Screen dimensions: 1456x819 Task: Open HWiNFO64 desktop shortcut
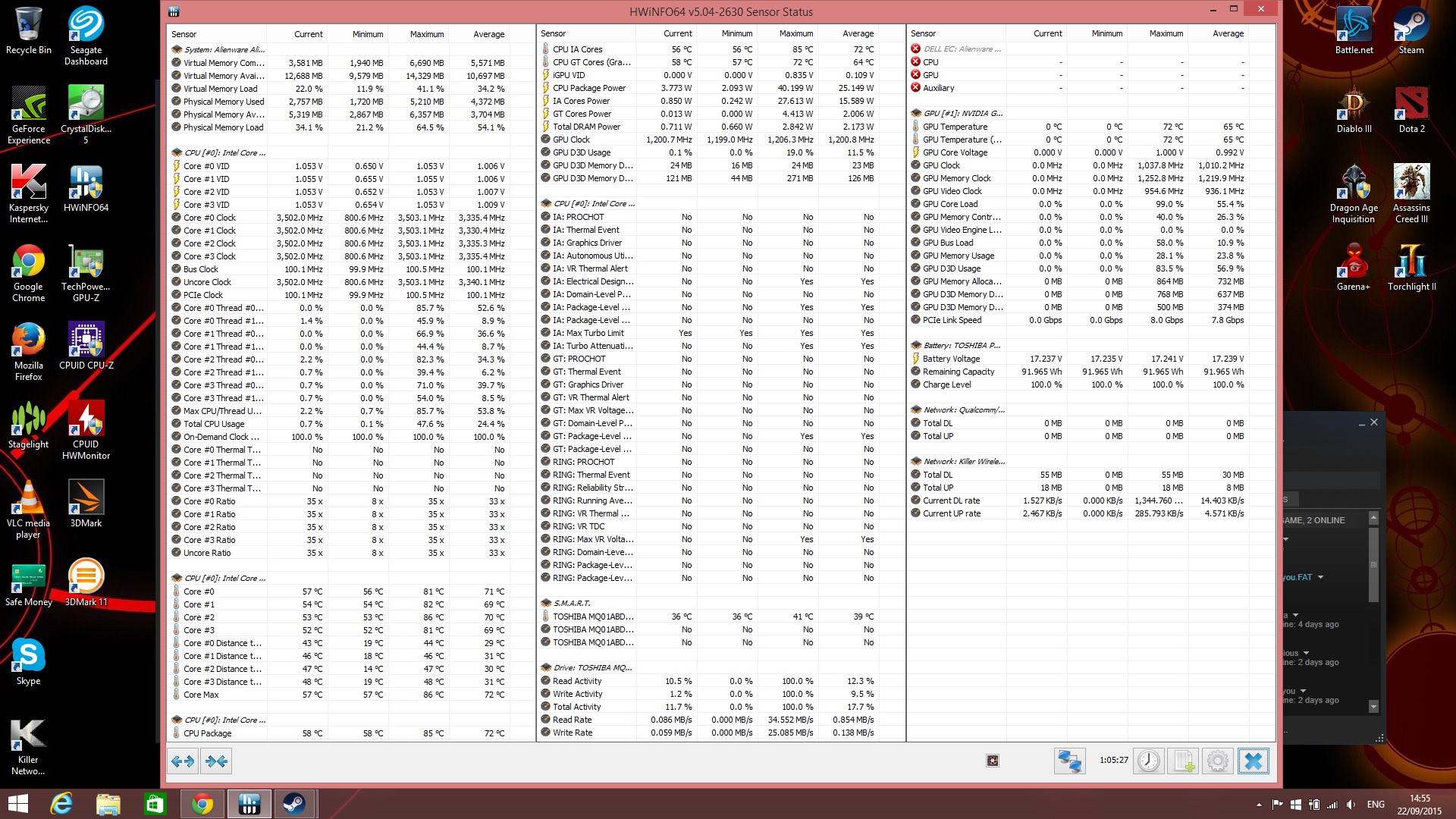tap(86, 189)
